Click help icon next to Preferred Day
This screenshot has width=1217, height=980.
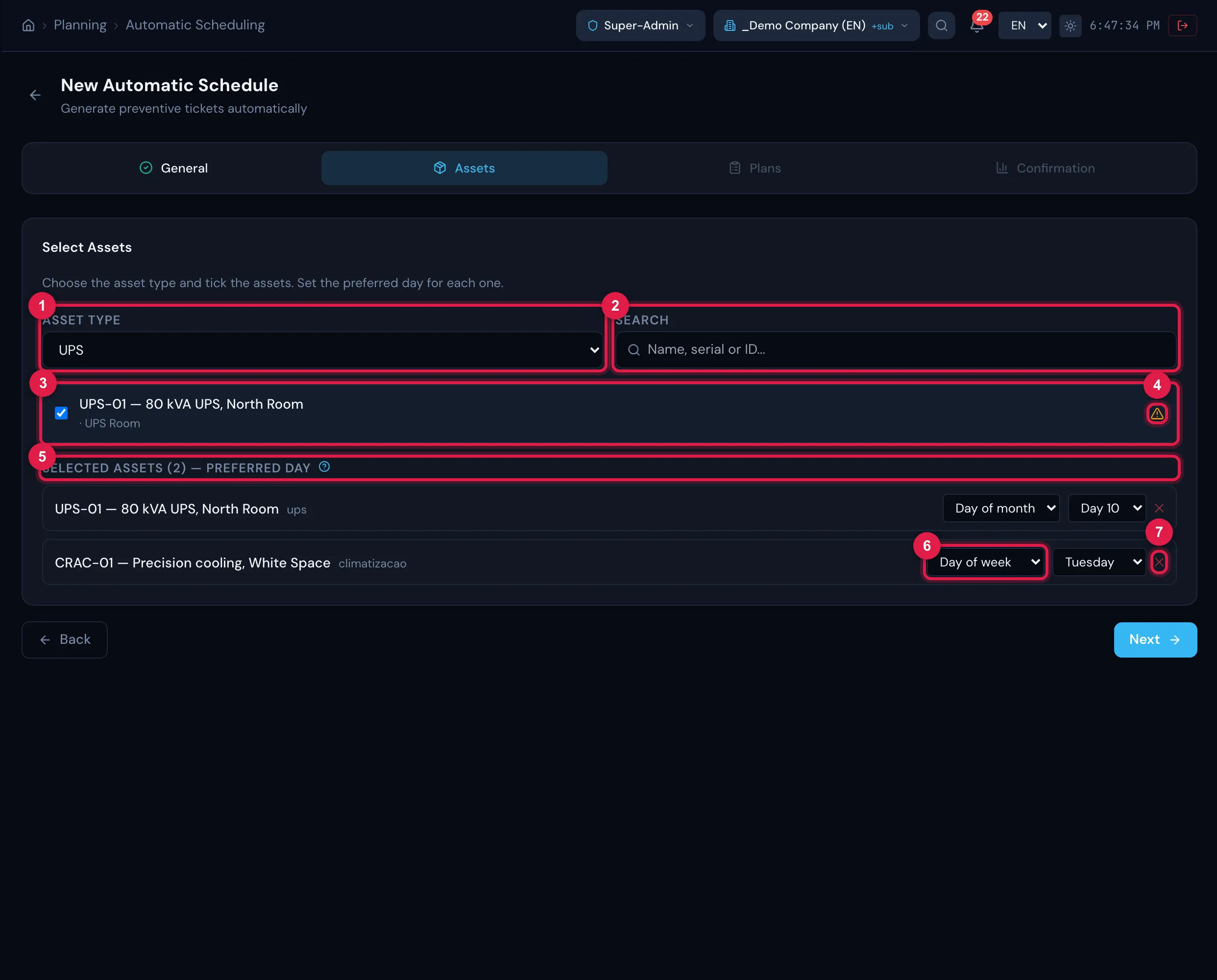(324, 467)
